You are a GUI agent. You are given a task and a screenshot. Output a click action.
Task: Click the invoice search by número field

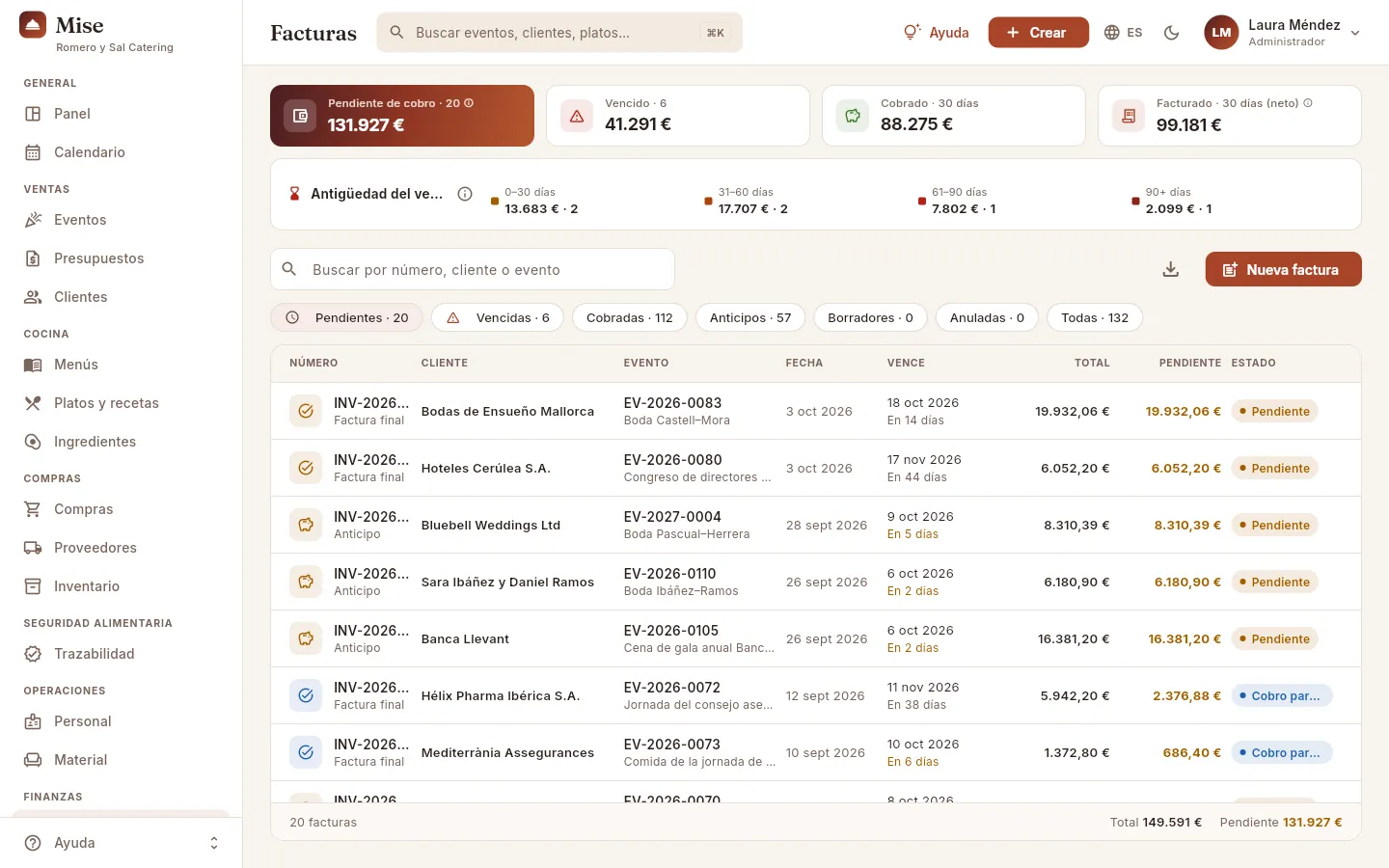click(x=473, y=270)
